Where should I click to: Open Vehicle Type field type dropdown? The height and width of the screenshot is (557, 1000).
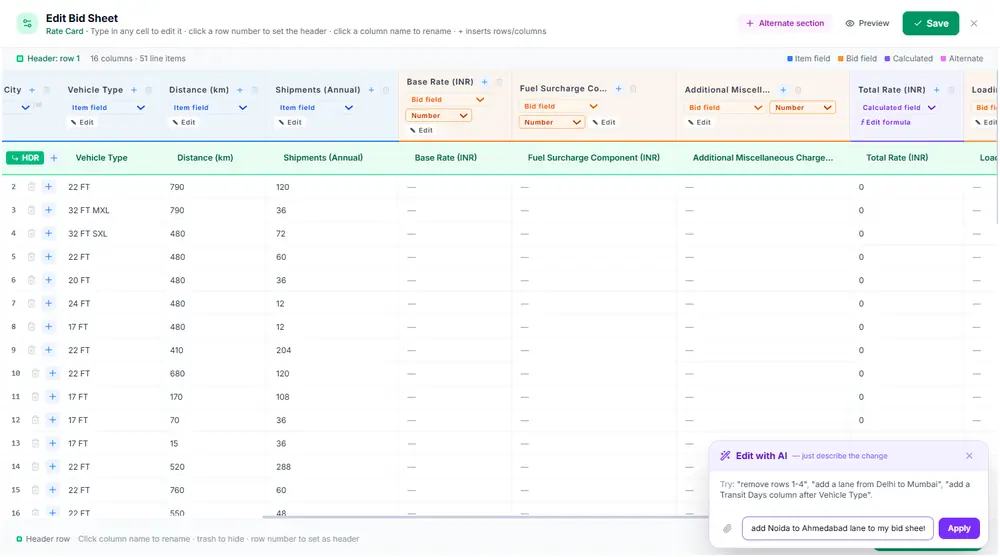tap(107, 108)
